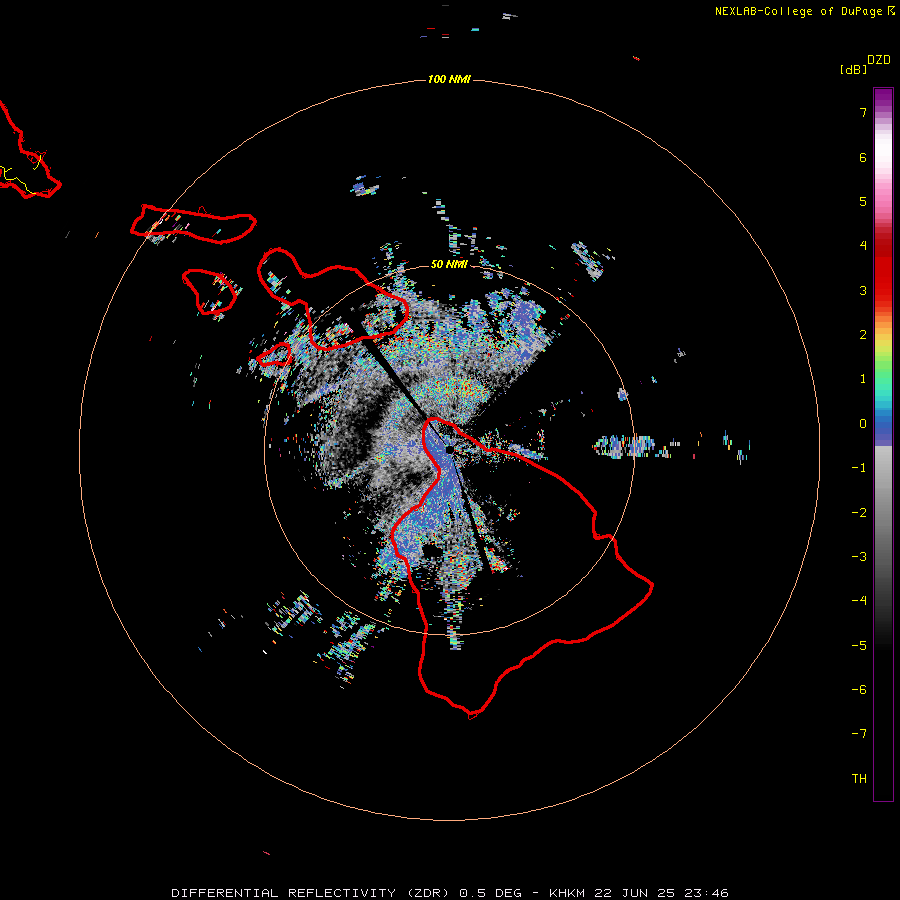Viewport: 900px width, 900px height.
Task: Click the -5 value on color scale
Action: pyautogui.click(x=859, y=646)
